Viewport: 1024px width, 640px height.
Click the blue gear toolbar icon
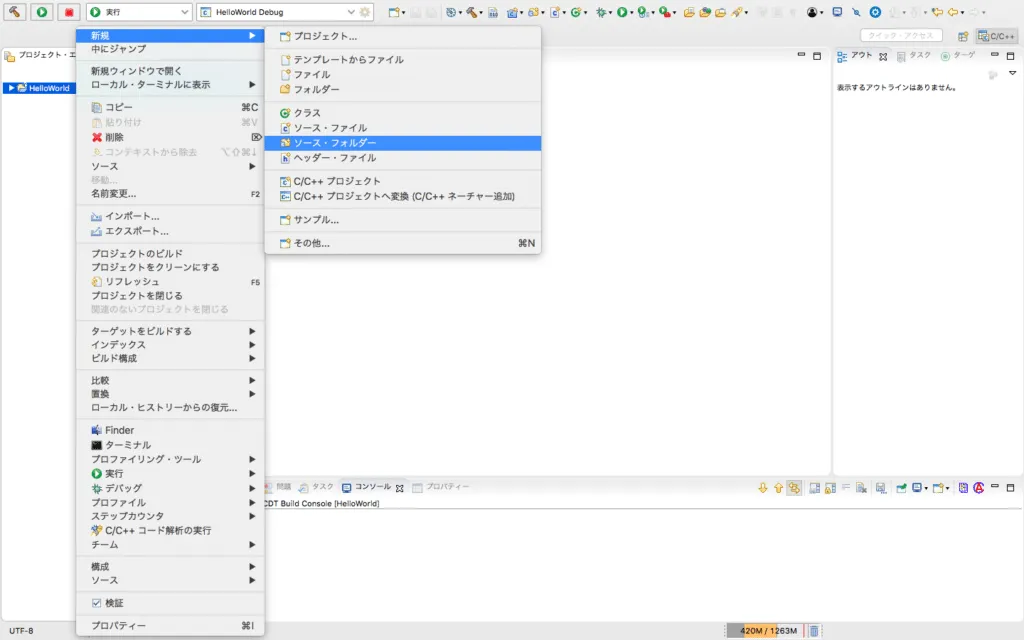pyautogui.click(x=875, y=12)
